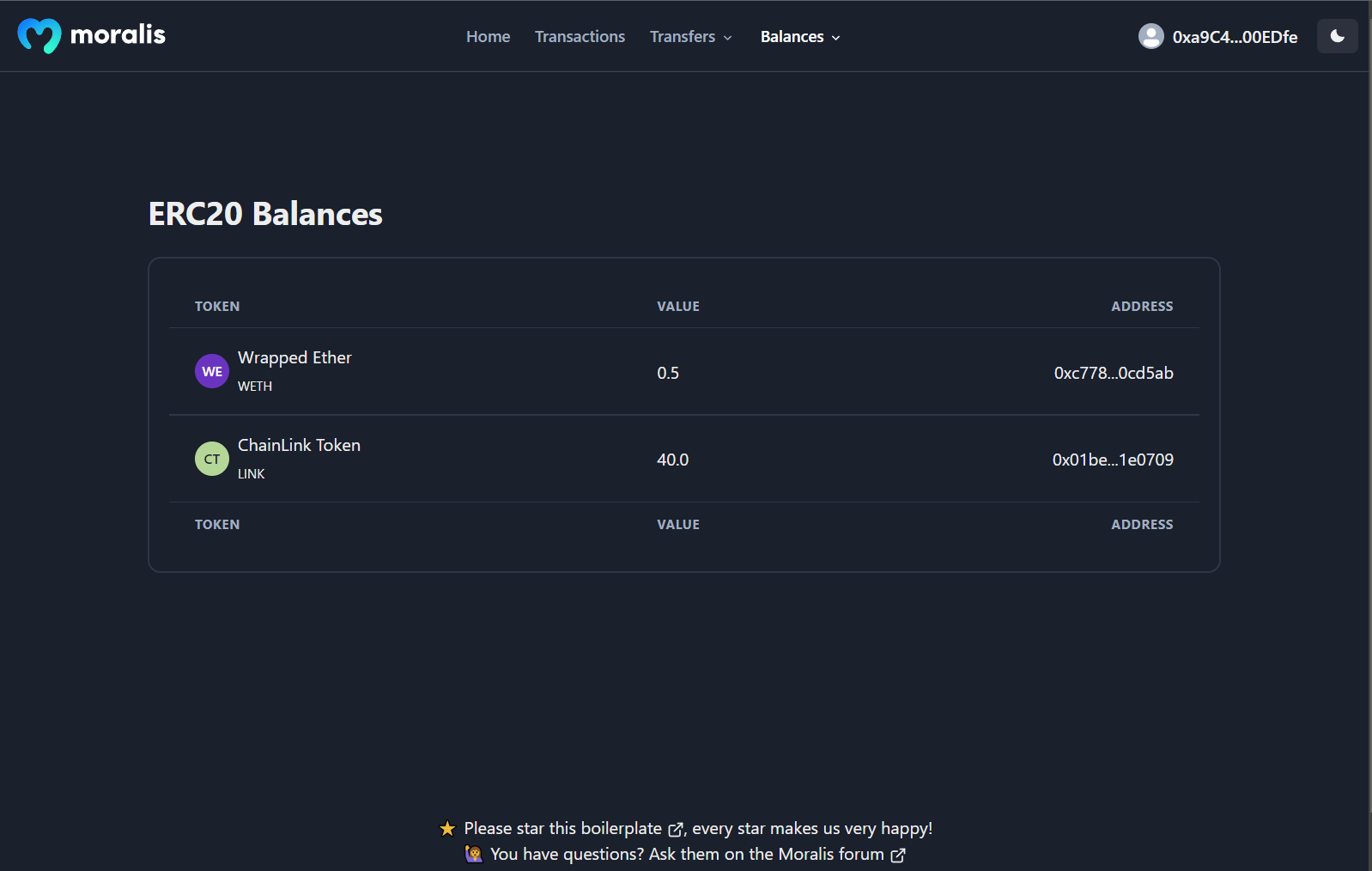Go to the Home page

pos(488,37)
